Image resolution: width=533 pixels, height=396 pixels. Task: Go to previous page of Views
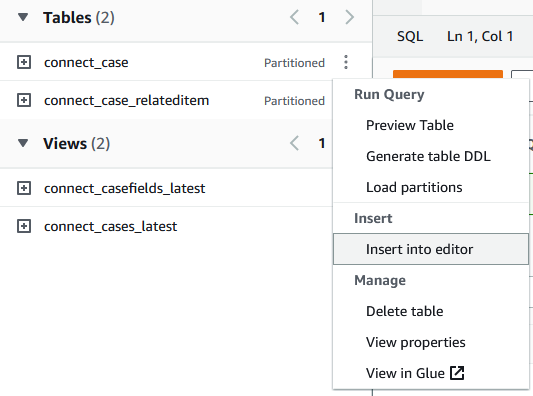tap(294, 143)
